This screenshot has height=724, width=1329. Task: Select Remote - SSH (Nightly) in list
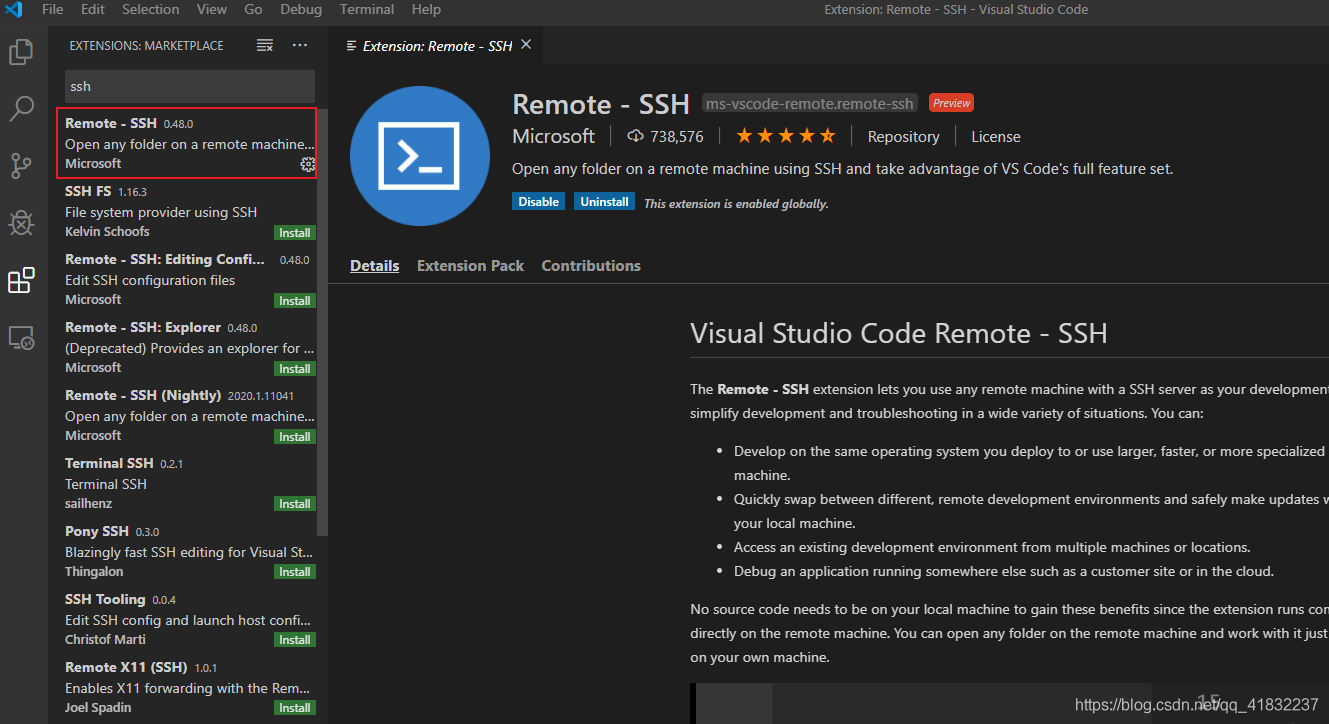click(187, 415)
